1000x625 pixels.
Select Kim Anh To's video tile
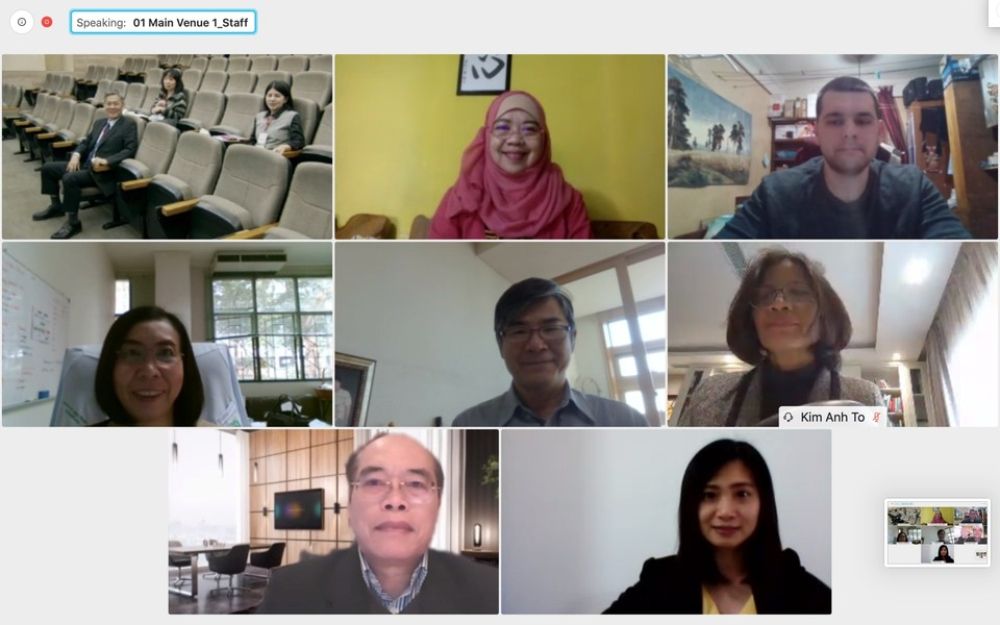[x=833, y=334]
